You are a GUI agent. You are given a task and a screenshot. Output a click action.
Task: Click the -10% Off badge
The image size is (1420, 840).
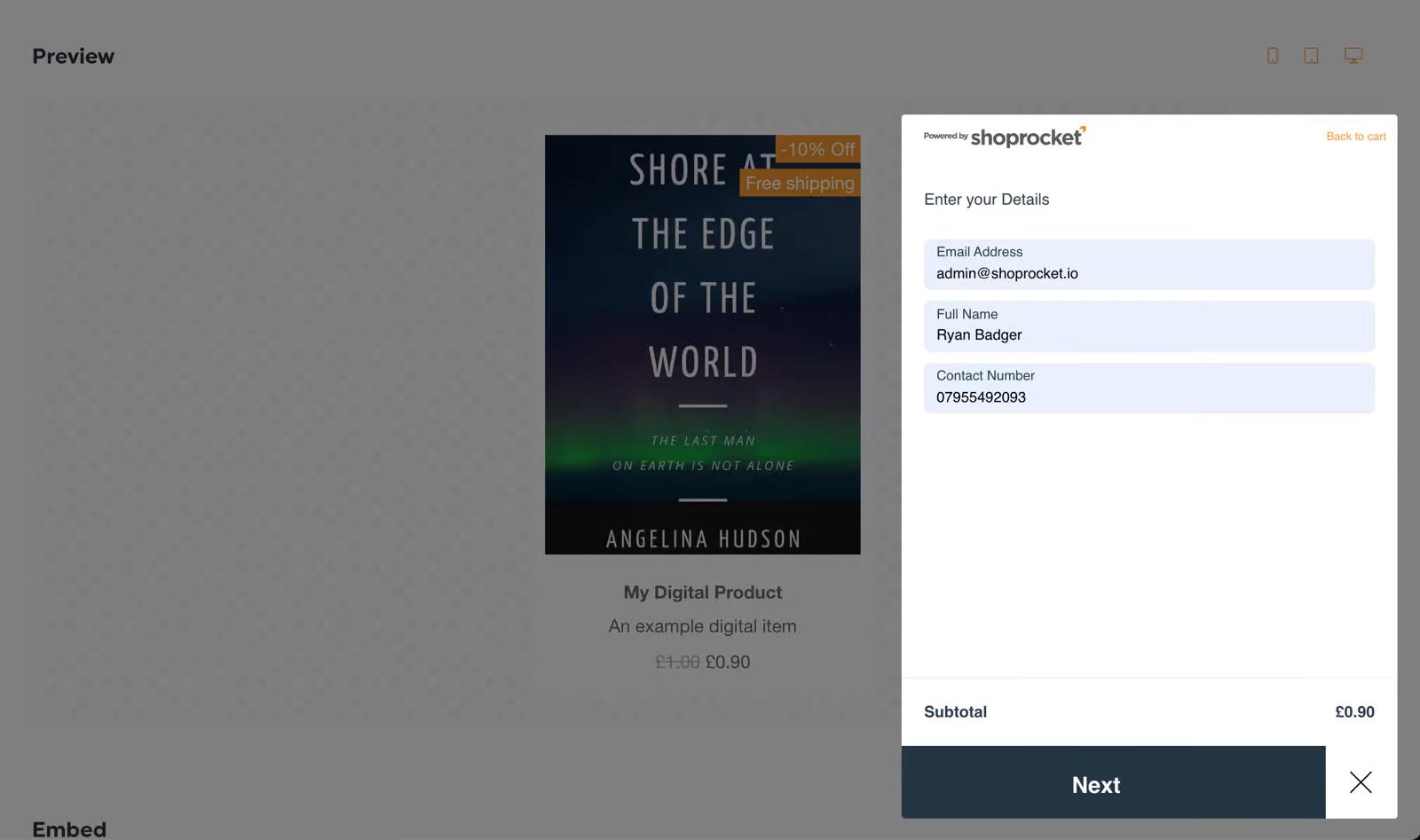[817, 149]
